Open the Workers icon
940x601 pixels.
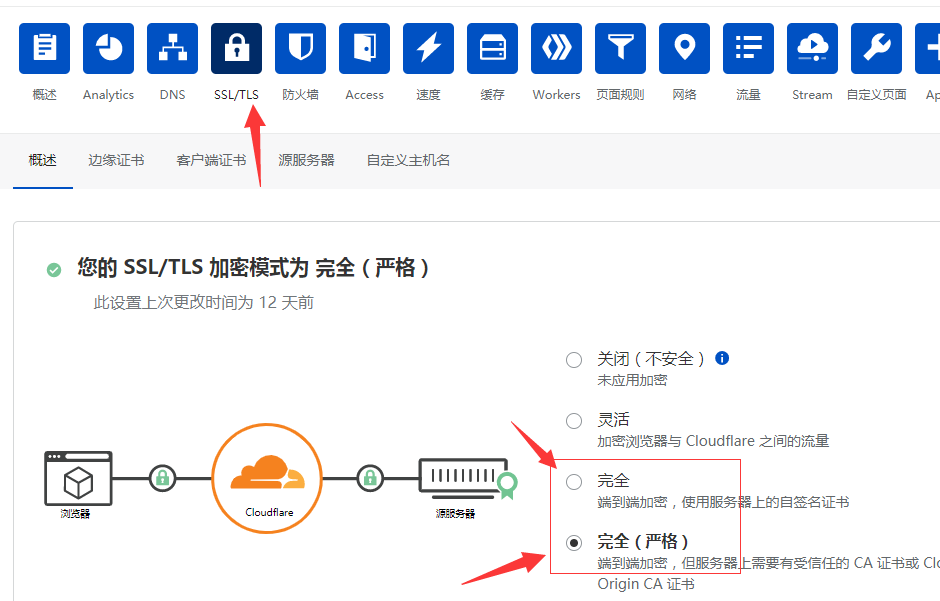click(x=556, y=49)
